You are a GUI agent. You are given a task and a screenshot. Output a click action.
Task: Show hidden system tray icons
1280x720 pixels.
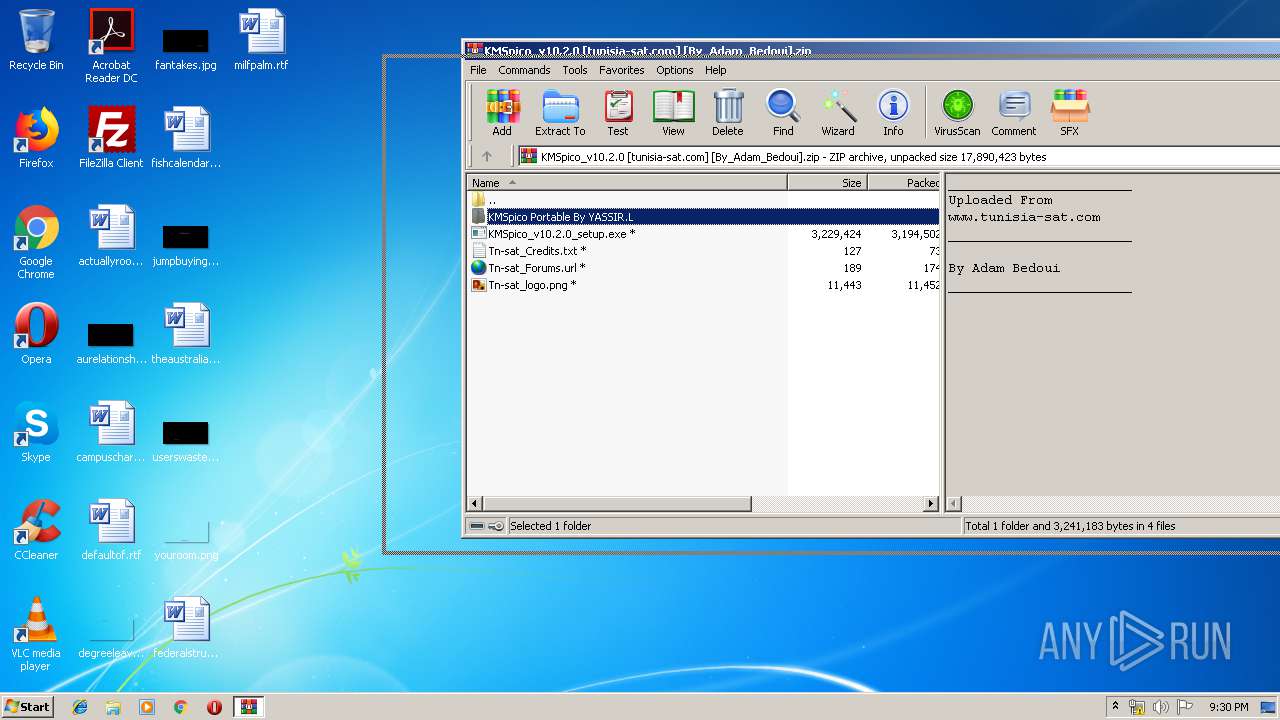1115,707
